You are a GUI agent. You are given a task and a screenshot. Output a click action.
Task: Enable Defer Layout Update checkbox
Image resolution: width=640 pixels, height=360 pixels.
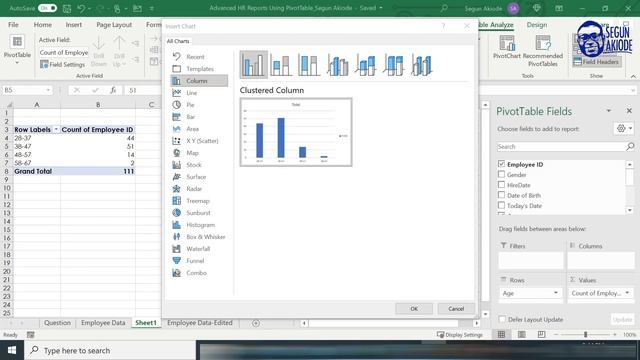[x=502, y=319]
